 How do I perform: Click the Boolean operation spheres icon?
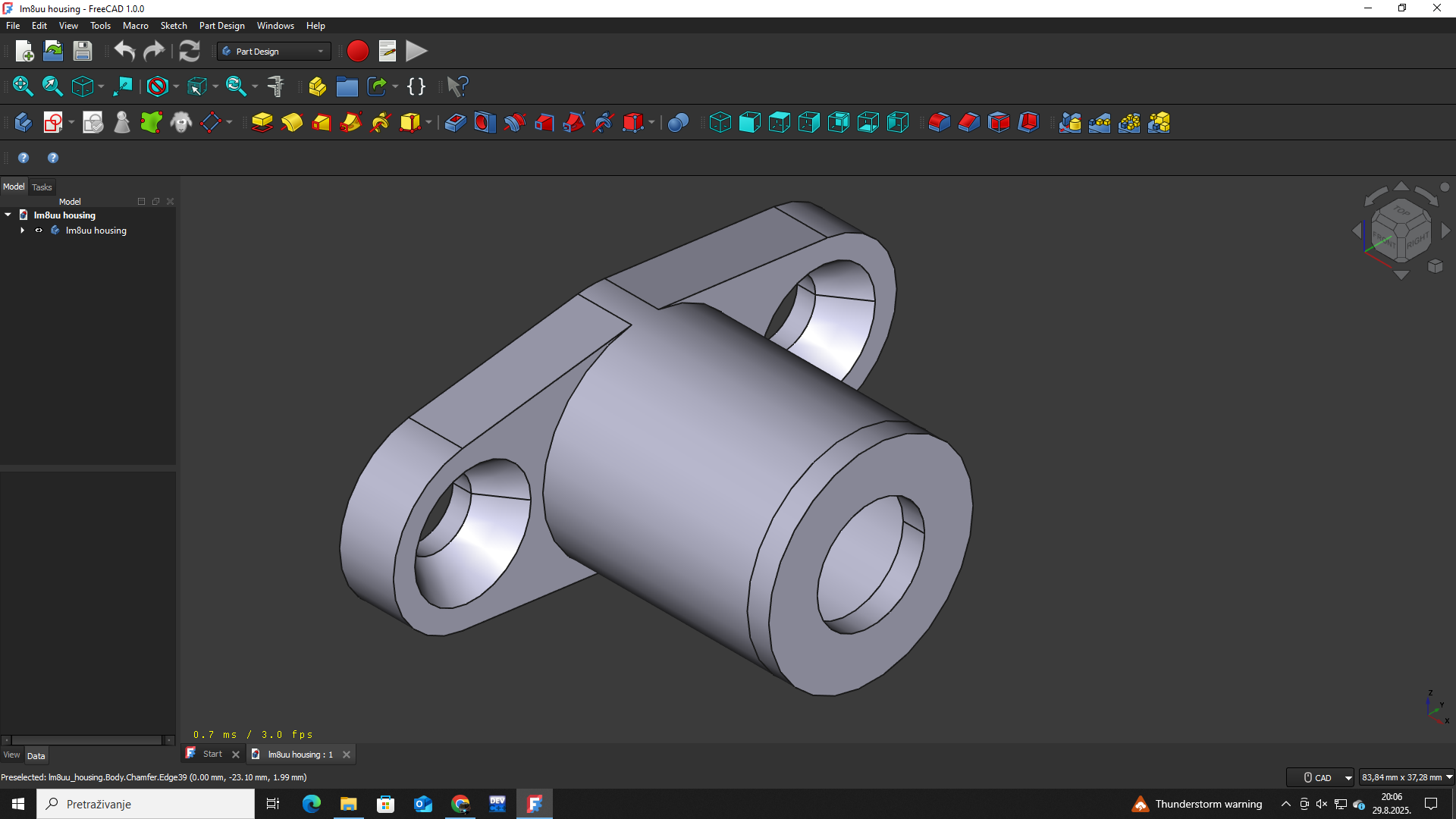tap(678, 122)
